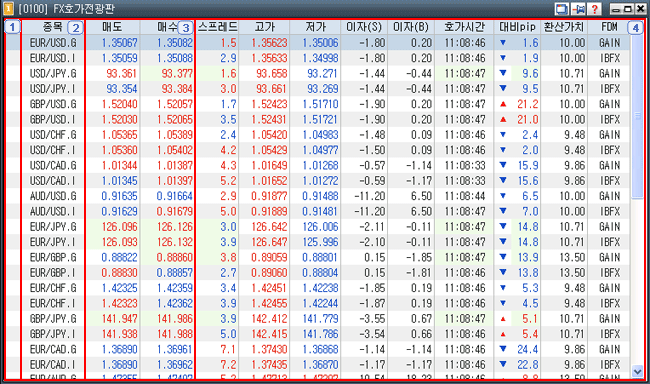This screenshot has height=384, width=650.
Task: Click the 고가 column header
Action: click(264, 27)
